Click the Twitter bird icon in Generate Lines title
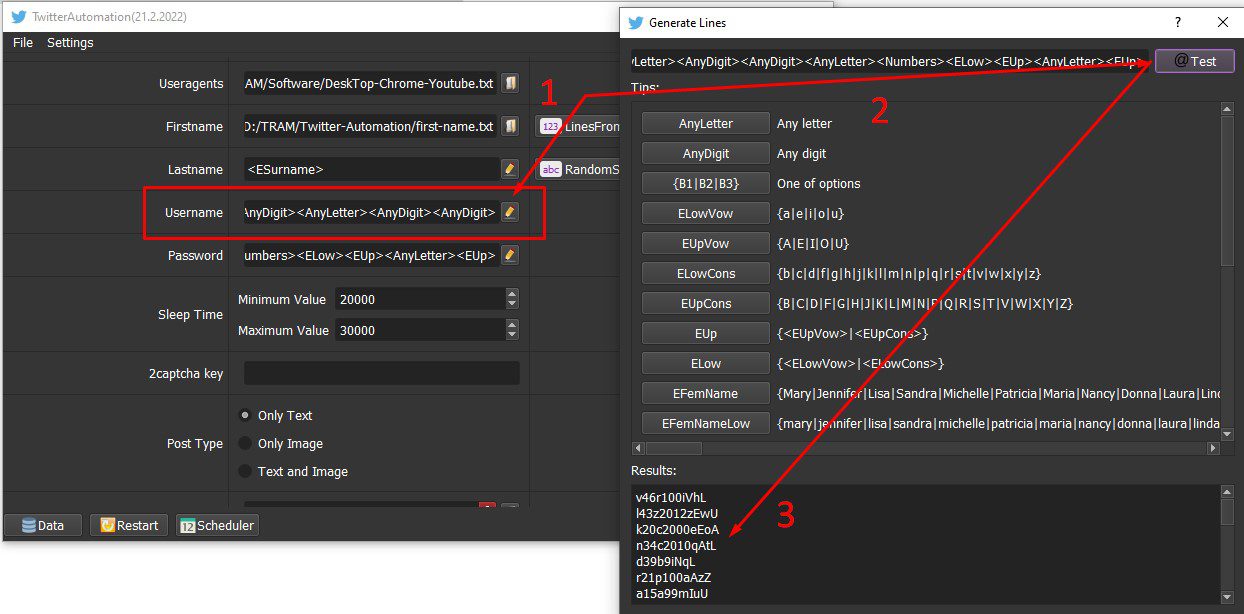This screenshot has width=1244, height=614. [x=636, y=22]
